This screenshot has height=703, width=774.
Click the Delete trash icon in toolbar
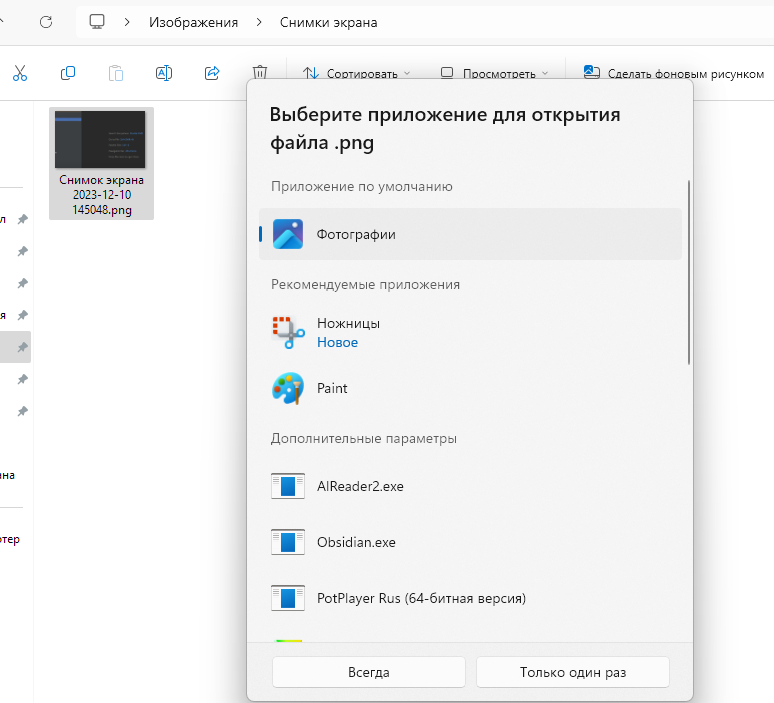(260, 72)
